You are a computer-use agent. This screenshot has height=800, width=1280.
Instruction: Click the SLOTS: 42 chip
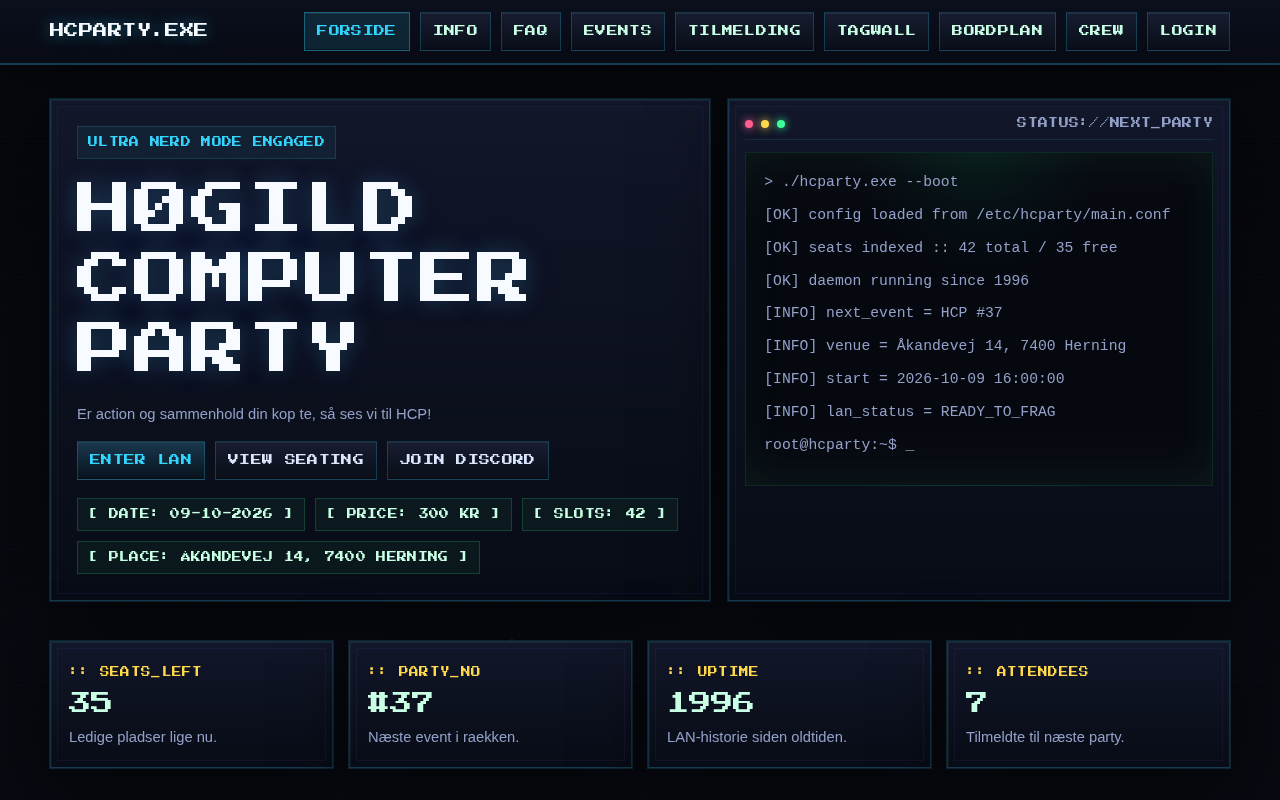point(600,514)
